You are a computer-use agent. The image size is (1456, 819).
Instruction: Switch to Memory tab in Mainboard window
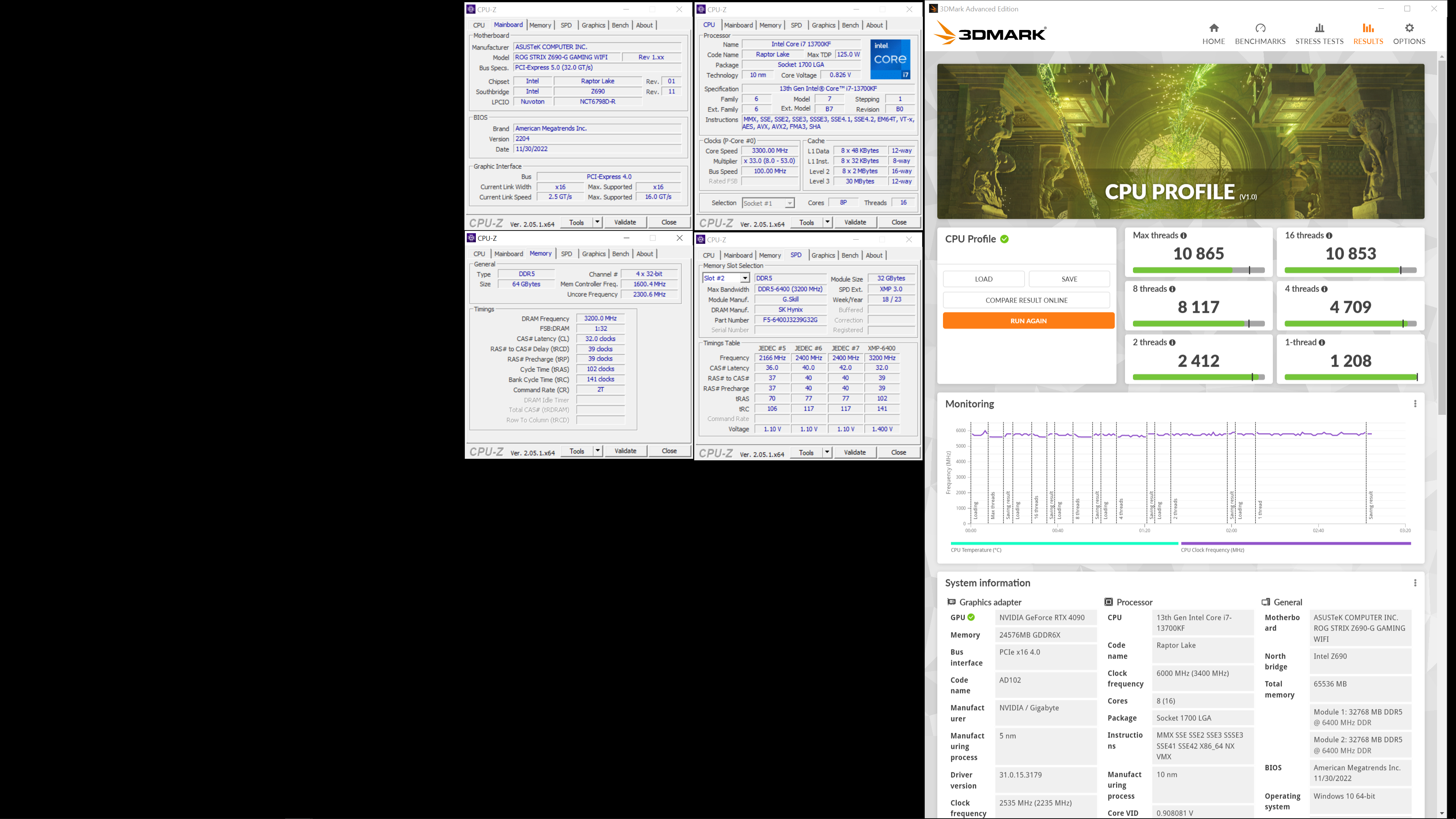(540, 25)
